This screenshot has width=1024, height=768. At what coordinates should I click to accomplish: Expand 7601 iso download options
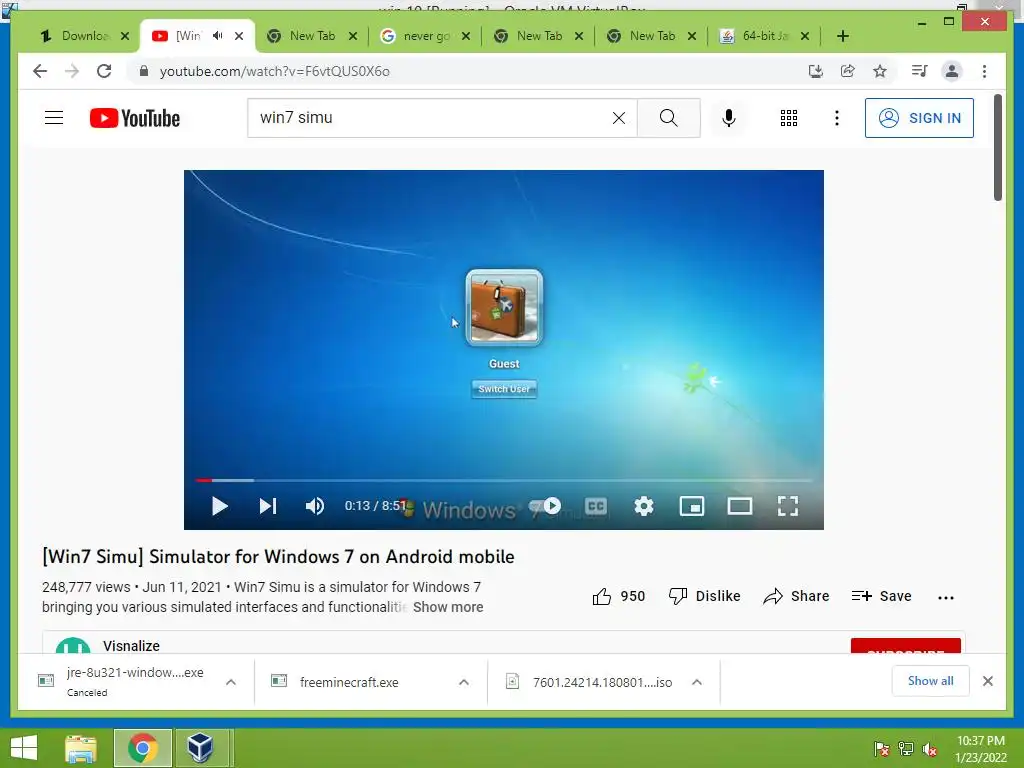tap(697, 682)
